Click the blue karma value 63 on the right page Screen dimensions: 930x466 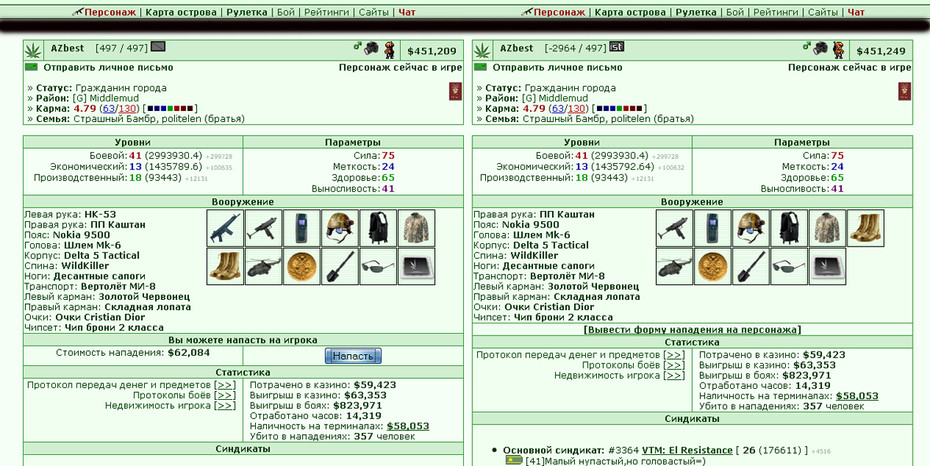[x=558, y=108]
